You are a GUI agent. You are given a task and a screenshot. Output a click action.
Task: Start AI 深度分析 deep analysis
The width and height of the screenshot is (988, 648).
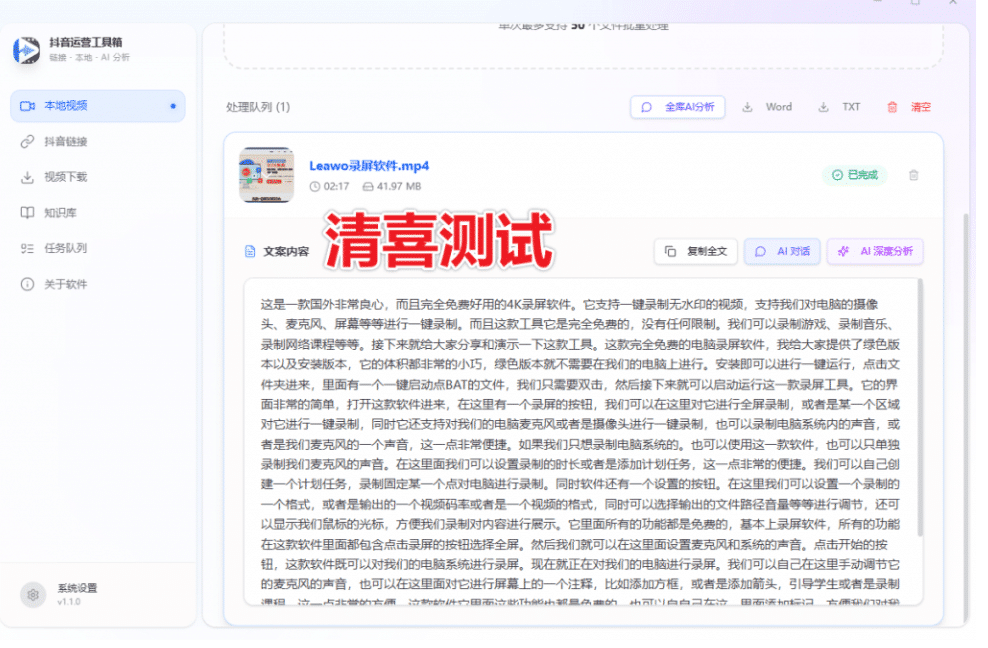[x=876, y=251]
